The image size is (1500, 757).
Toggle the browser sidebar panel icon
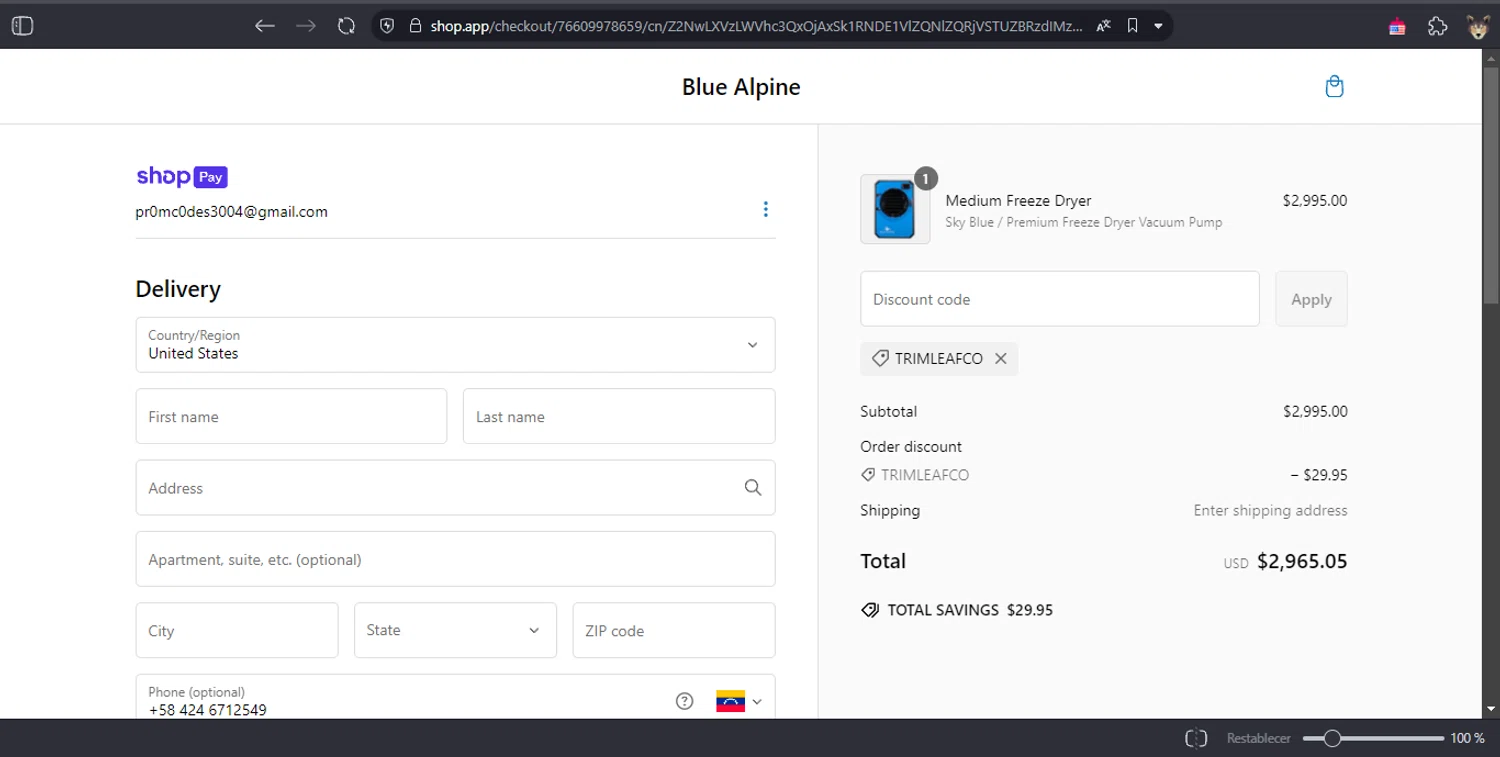(x=22, y=26)
